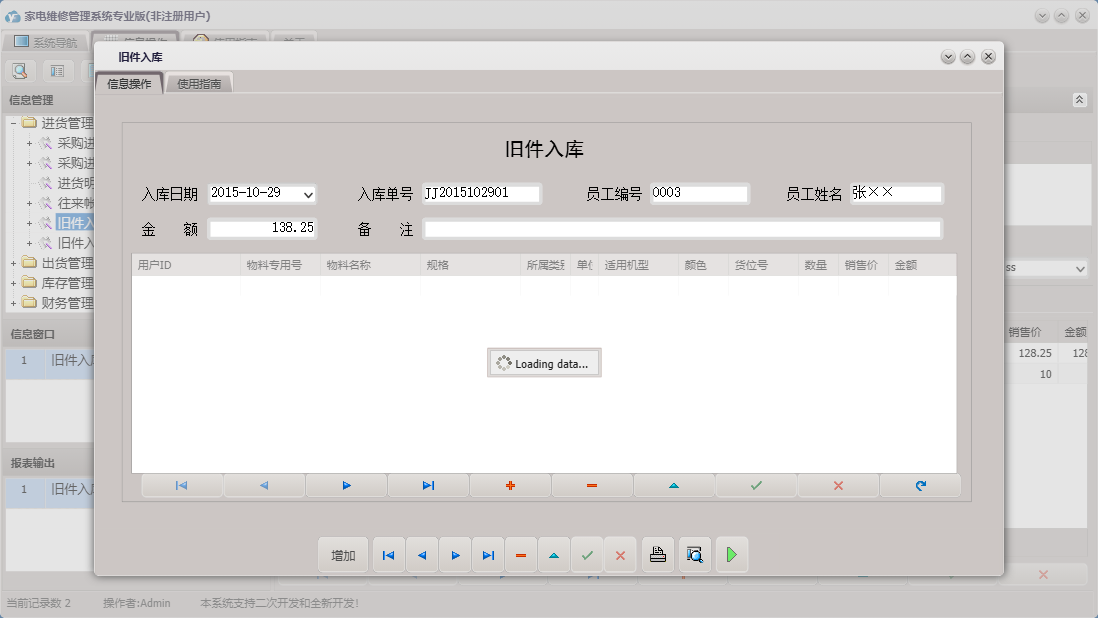
Task: Run the process with the green play icon
Action: [x=731, y=554]
